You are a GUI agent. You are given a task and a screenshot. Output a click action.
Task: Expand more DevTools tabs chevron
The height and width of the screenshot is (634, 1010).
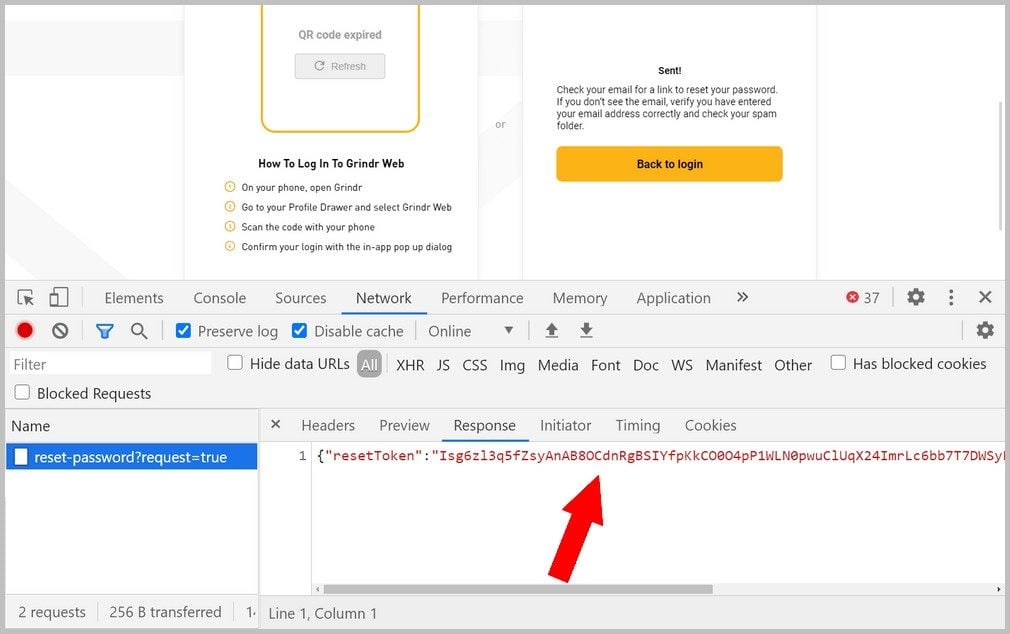[743, 297]
